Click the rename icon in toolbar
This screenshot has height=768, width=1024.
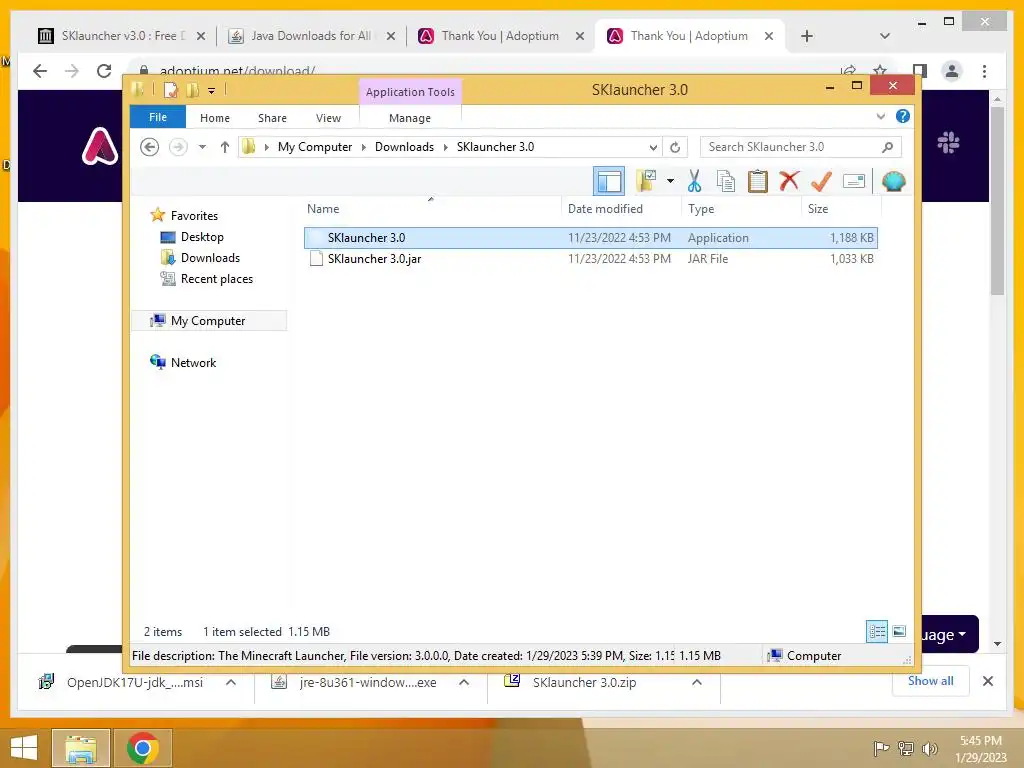pyautogui.click(x=854, y=181)
